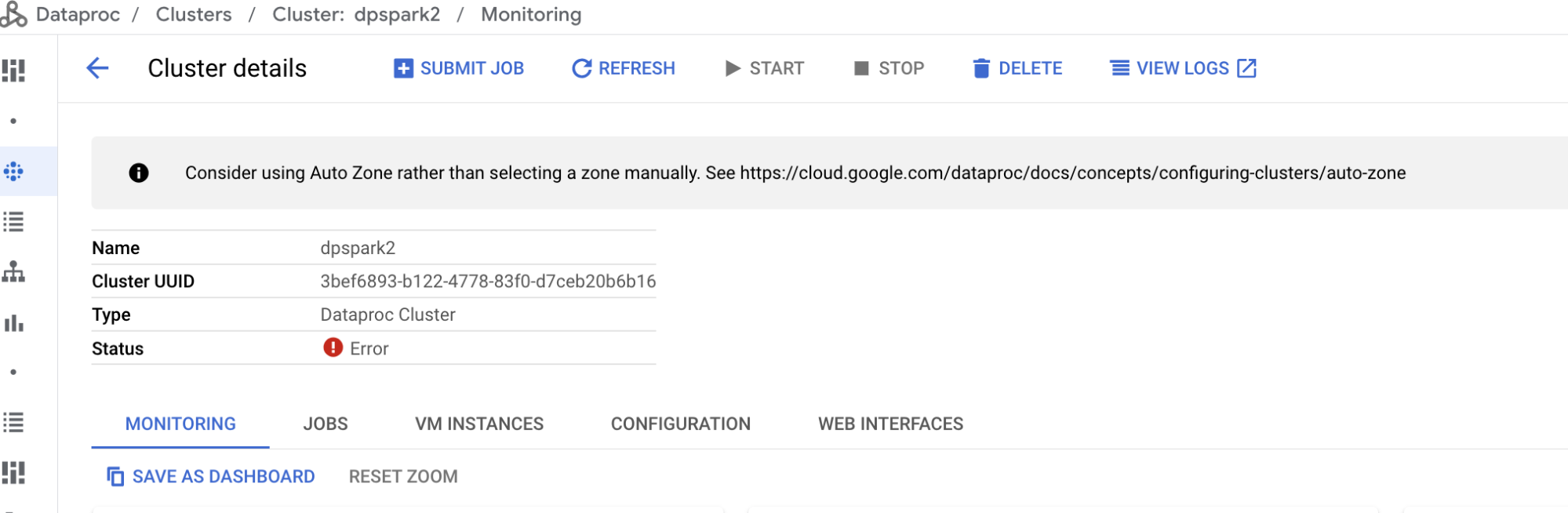Click SAVE AS DASHBOARD text
1568x513 pixels.
click(224, 476)
